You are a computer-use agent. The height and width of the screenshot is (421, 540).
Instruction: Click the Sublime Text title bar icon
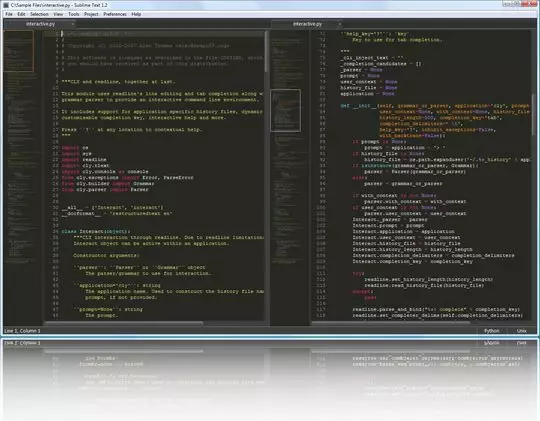tap(6, 5)
